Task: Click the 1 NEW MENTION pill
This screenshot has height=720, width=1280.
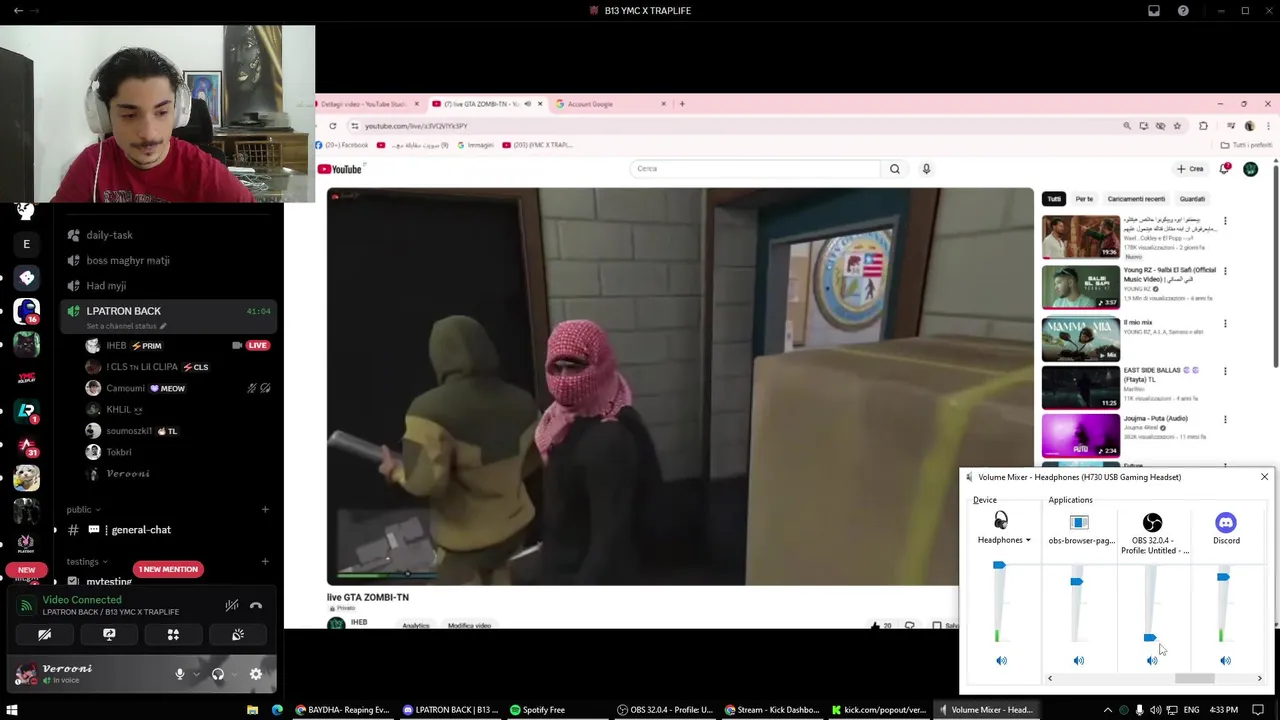Action: coord(168,569)
